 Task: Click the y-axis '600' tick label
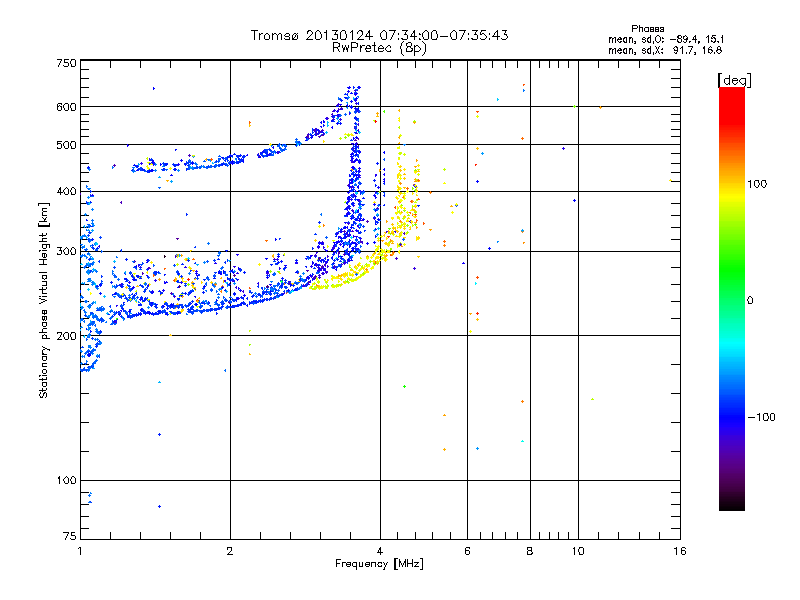[x=66, y=107]
